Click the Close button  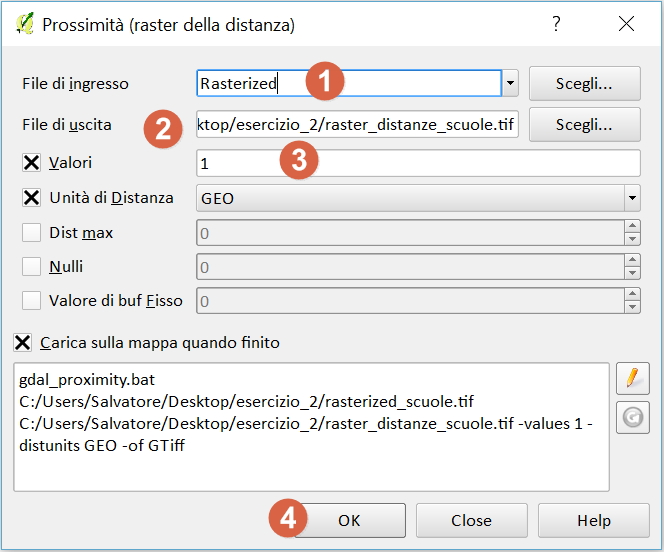coord(472,520)
